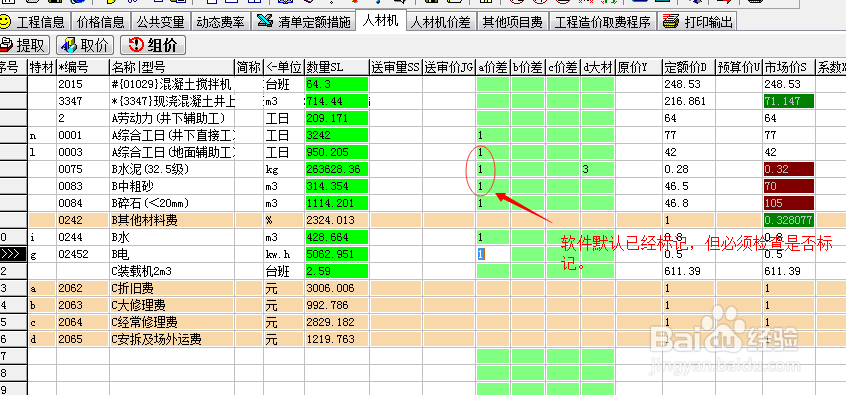Image resolution: width=846 pixels, height=395 pixels.
Task: Open the 公共变量 tab
Action: coord(160,22)
